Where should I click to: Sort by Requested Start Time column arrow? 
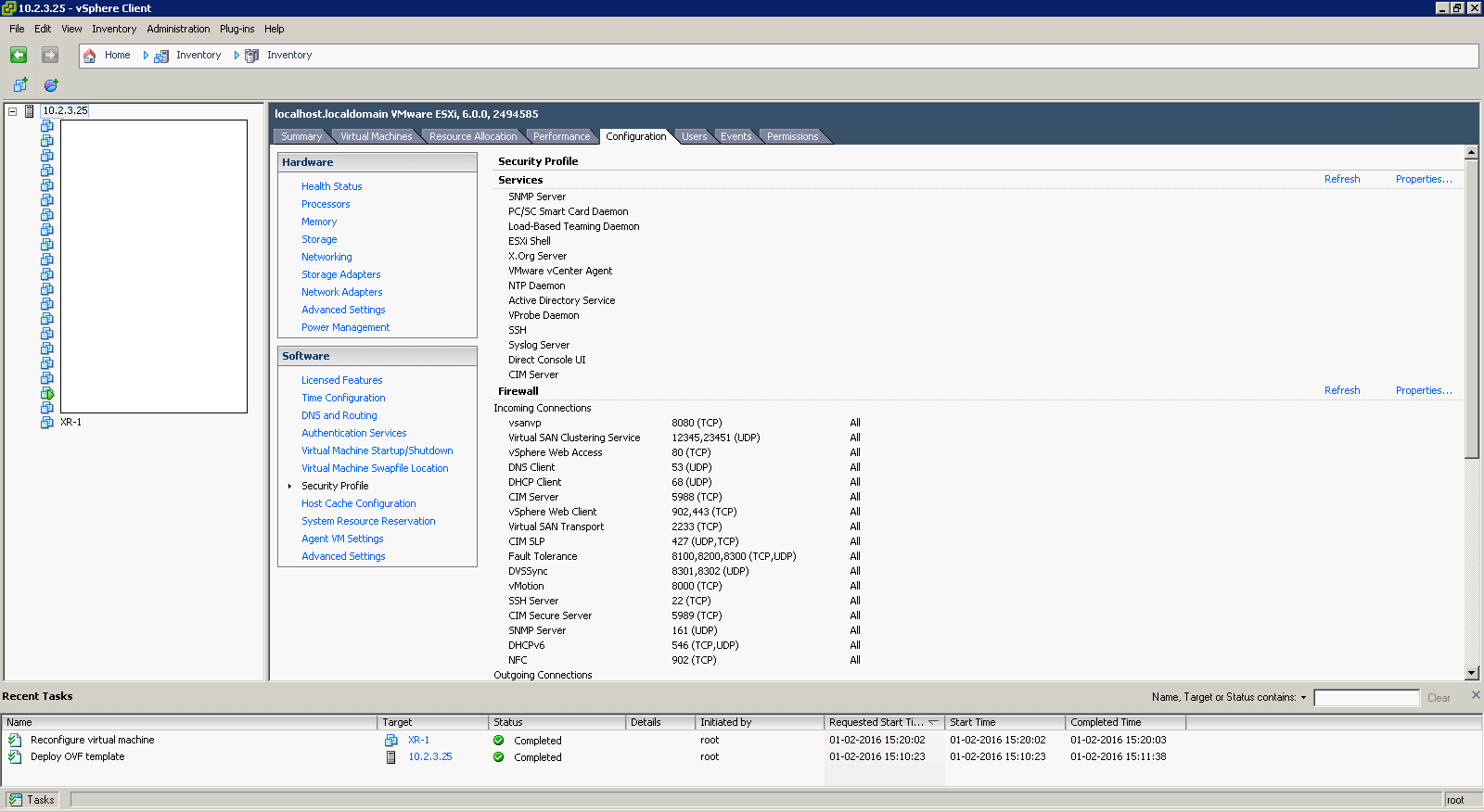click(x=933, y=722)
